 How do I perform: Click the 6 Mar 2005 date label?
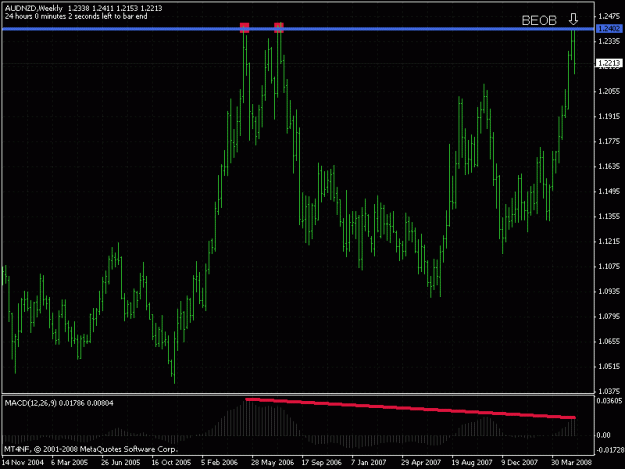(x=69, y=462)
